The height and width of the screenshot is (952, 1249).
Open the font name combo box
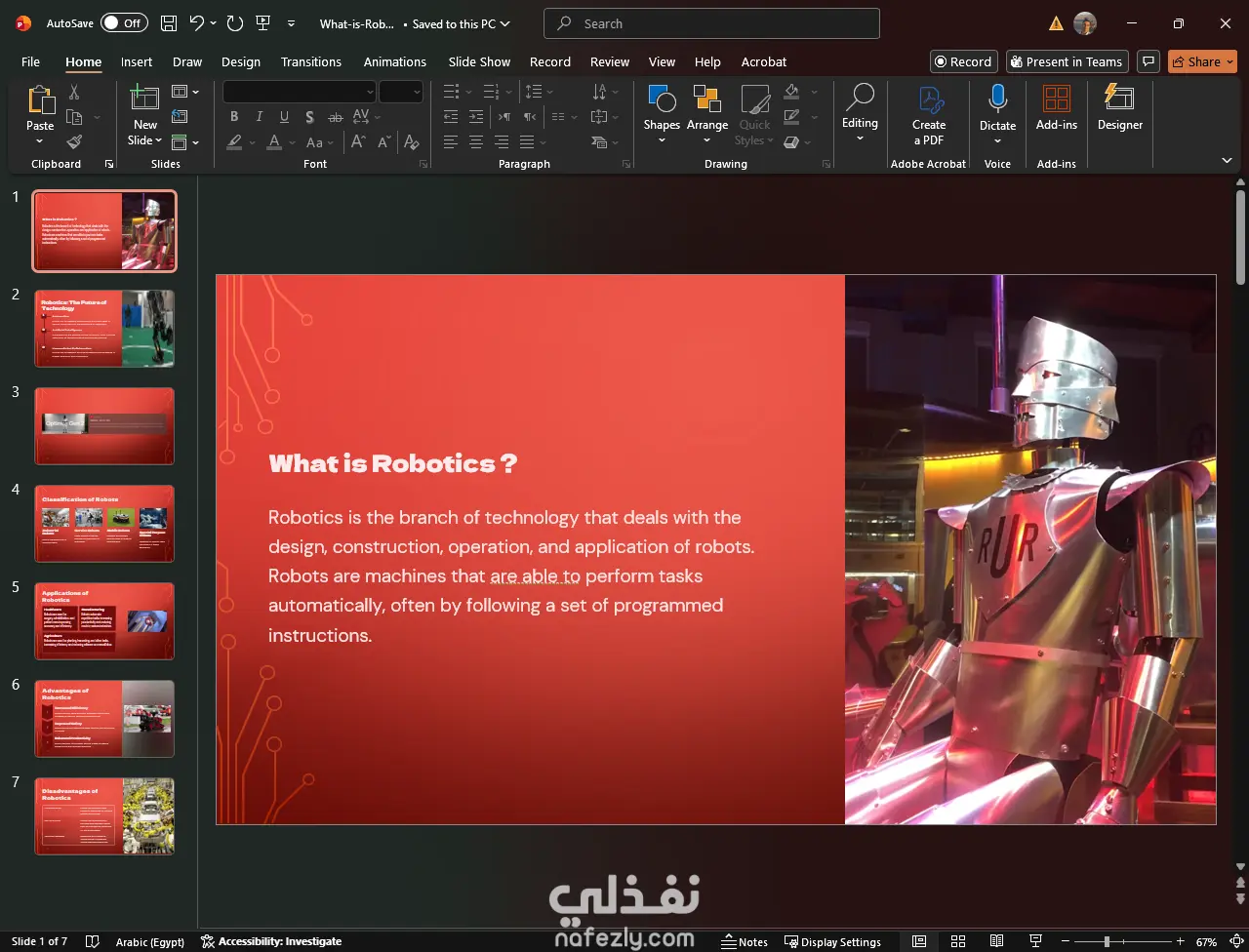point(299,92)
